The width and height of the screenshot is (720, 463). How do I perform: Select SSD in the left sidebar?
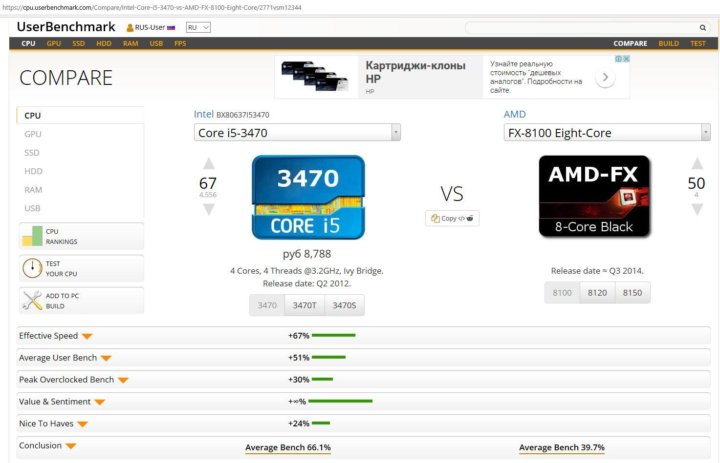[x=32, y=152]
